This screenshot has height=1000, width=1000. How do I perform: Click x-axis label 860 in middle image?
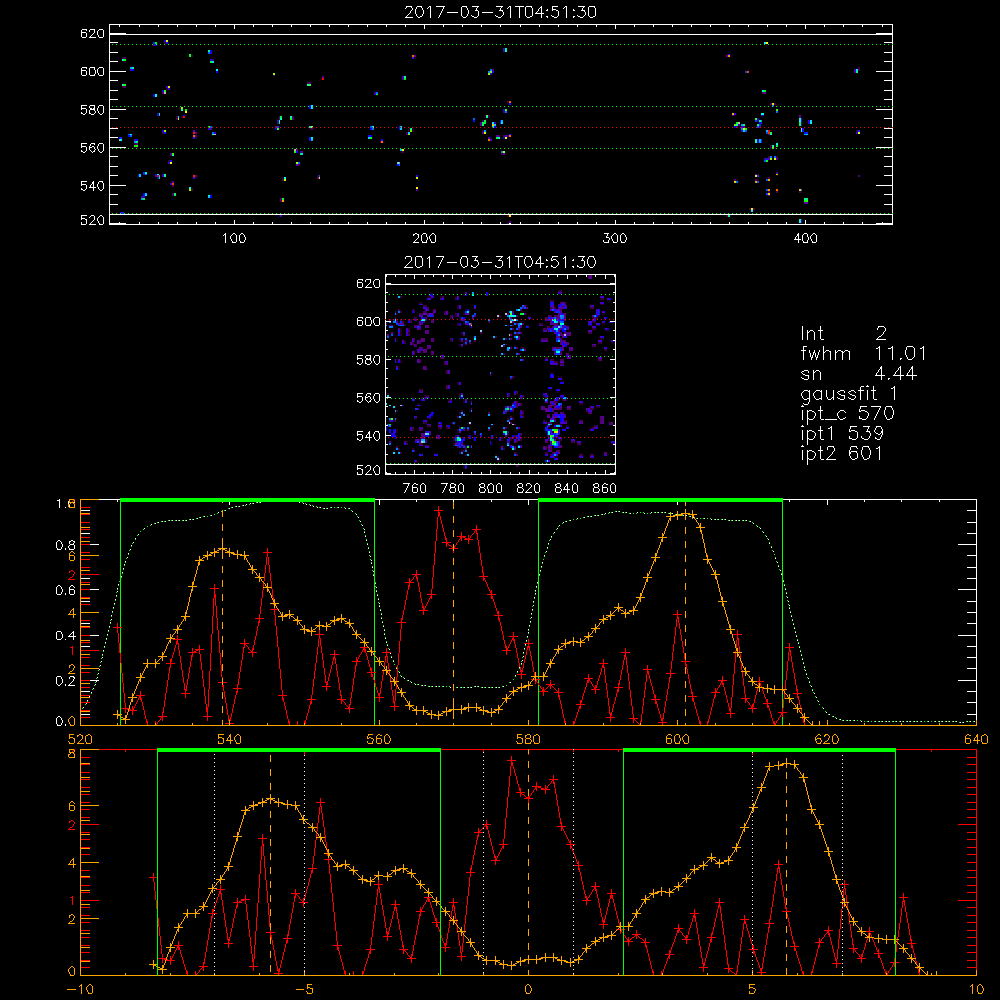605,489
